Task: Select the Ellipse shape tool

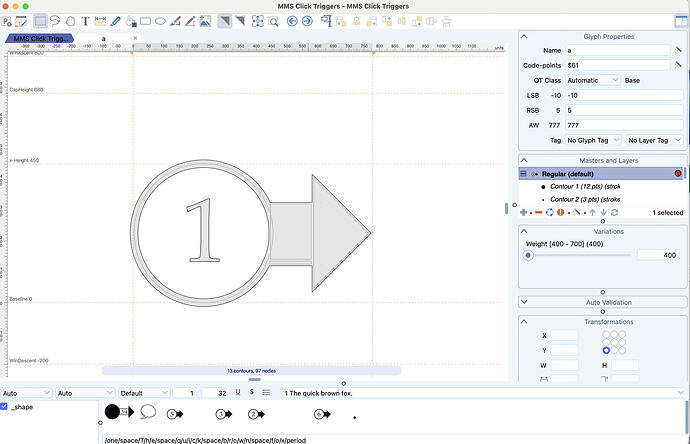Action: 160,21
